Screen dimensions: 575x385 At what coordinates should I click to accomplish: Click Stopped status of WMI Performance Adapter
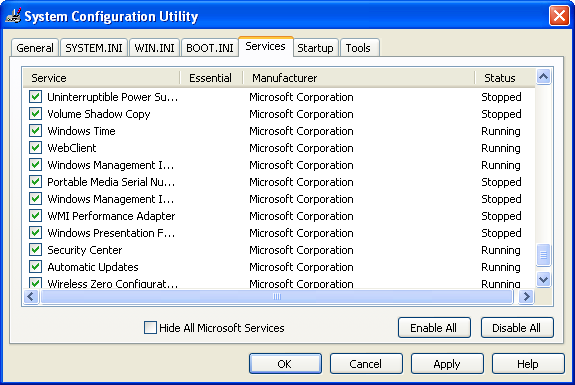point(501,216)
